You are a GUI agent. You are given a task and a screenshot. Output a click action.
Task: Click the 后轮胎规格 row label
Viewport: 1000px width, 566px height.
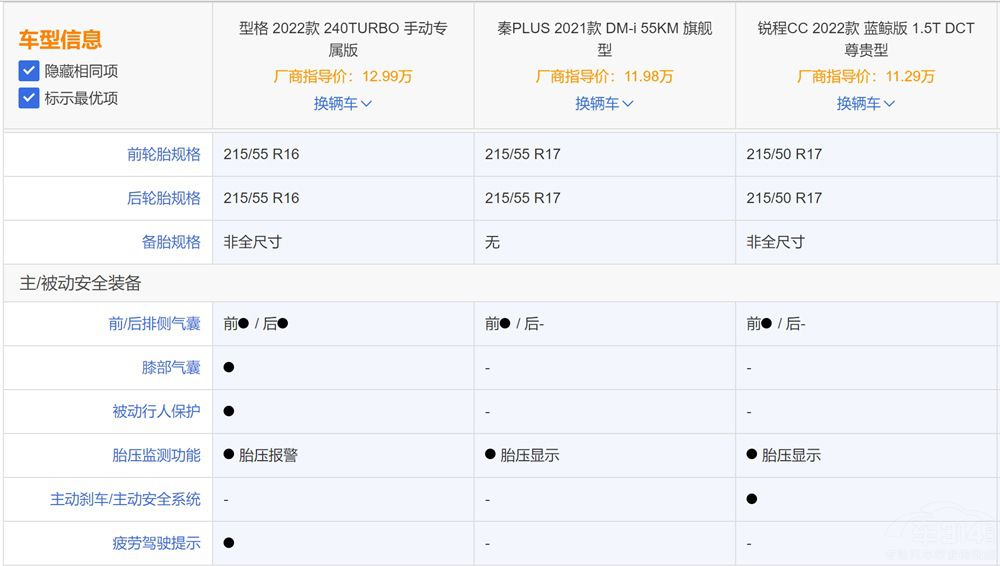coord(163,198)
